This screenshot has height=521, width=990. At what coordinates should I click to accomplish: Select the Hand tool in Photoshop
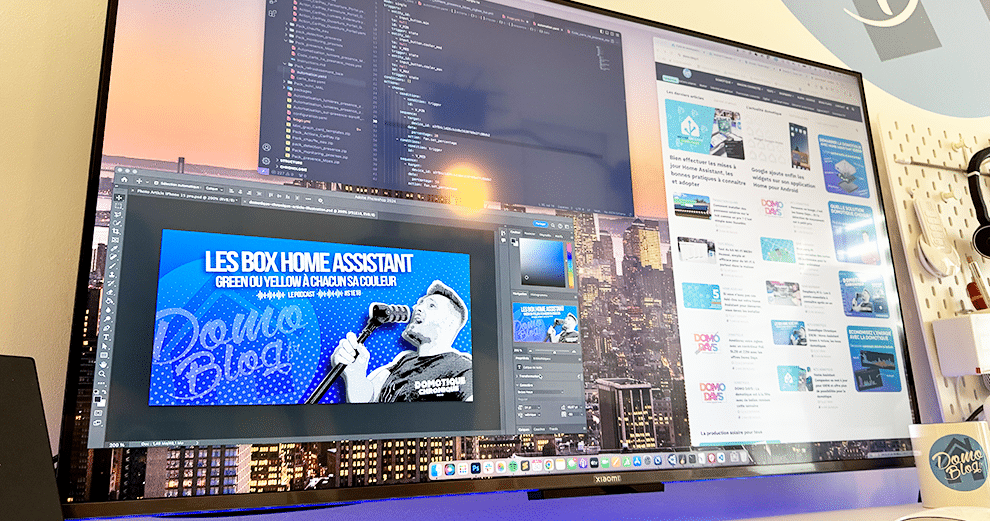pyautogui.click(x=104, y=364)
